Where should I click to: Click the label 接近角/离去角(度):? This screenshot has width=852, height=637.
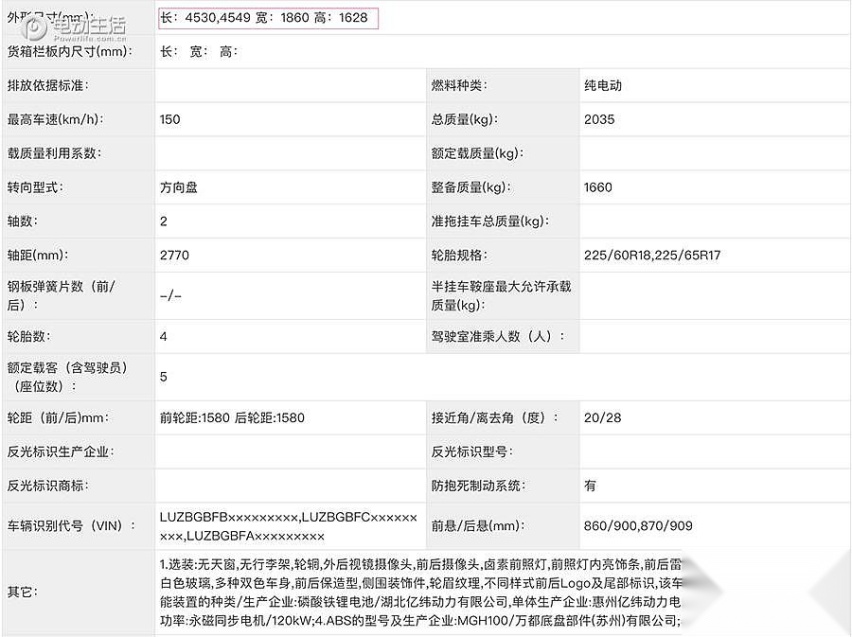click(x=495, y=417)
